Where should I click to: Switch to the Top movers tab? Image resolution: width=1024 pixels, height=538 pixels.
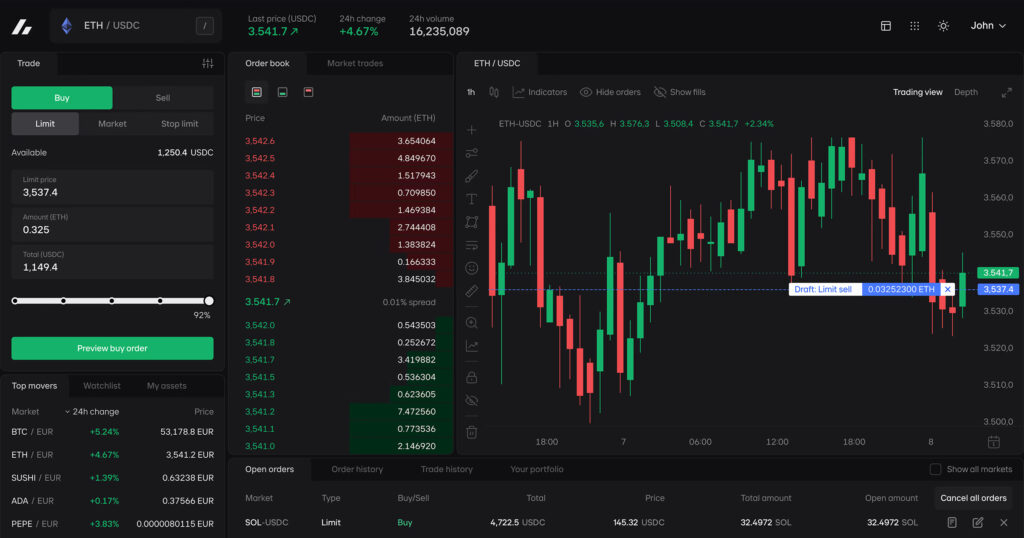35,386
